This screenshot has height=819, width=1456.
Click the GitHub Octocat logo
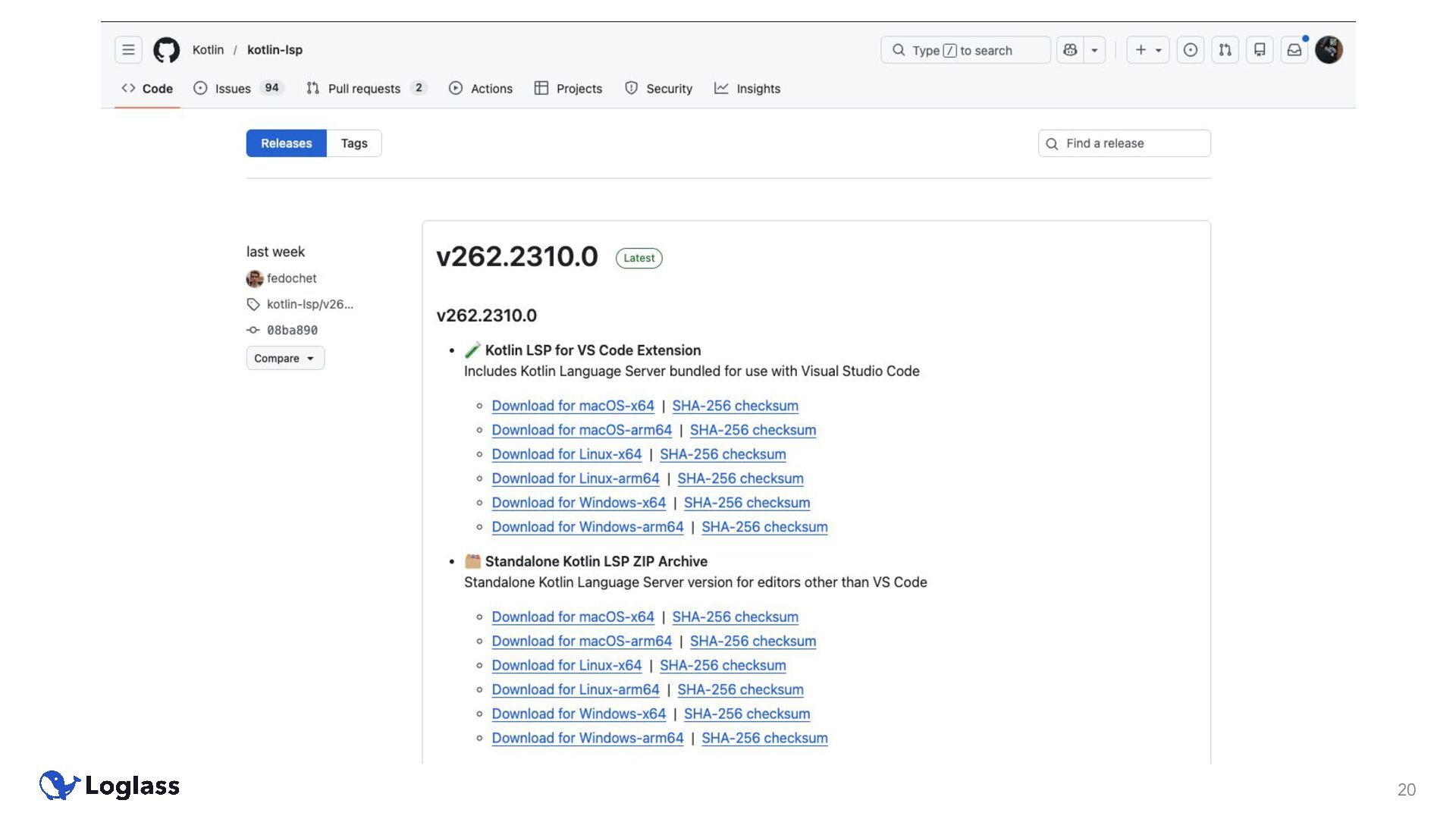tap(166, 50)
